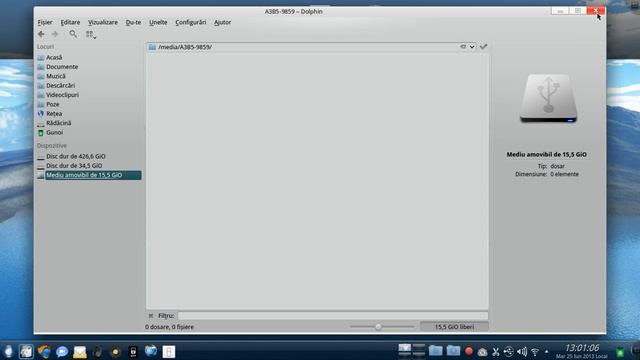Focus the Filtru text field
The image size is (640, 360).
pyautogui.click(x=333, y=316)
